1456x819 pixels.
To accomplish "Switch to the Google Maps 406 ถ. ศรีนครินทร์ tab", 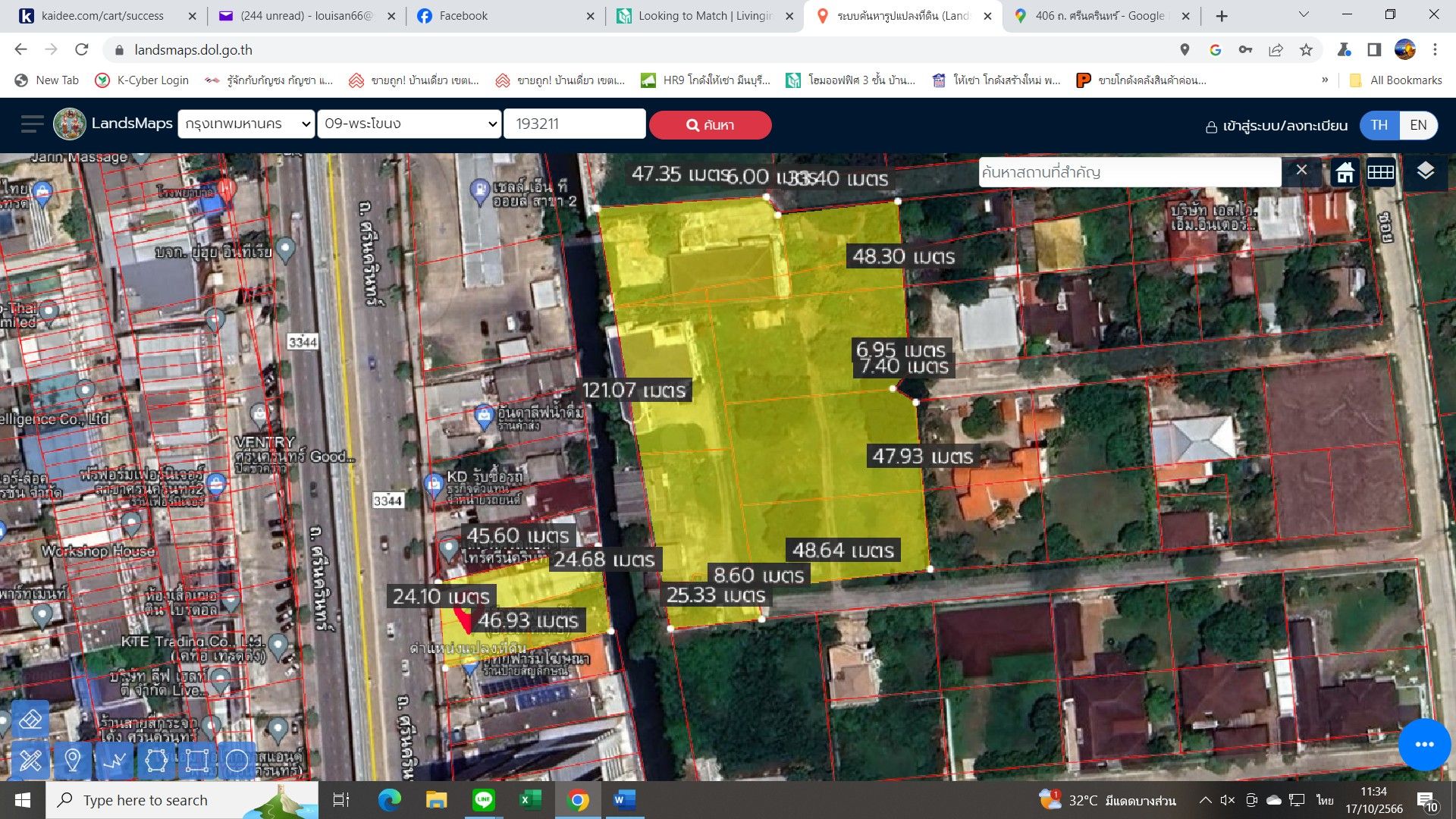I will coord(1101,15).
